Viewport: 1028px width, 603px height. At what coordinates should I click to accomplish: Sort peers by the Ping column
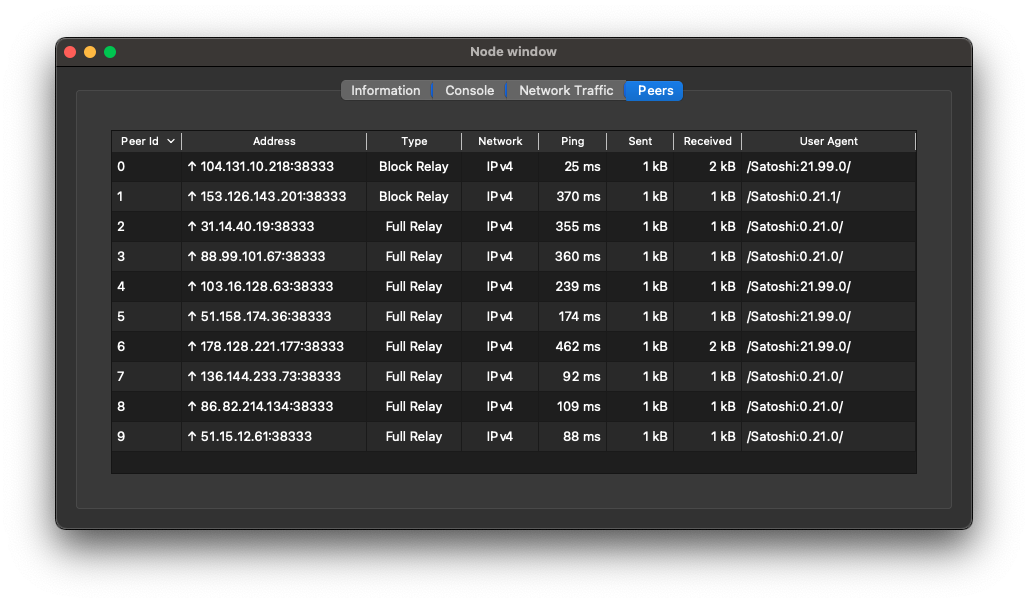click(x=573, y=141)
